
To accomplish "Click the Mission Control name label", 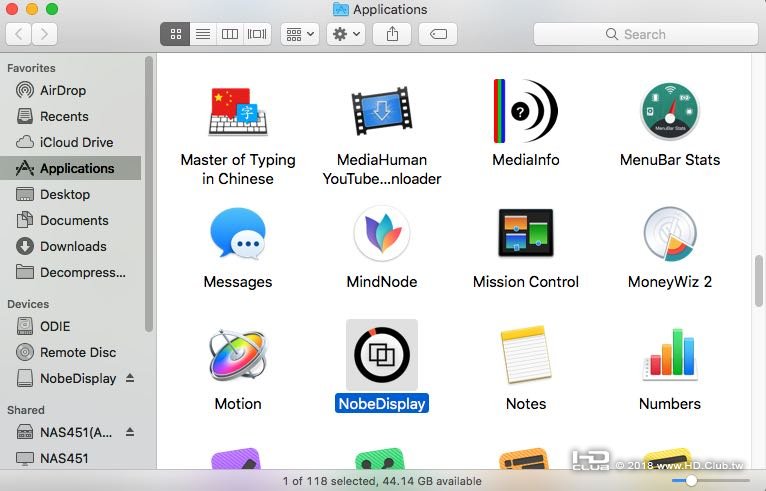I will click(x=526, y=282).
